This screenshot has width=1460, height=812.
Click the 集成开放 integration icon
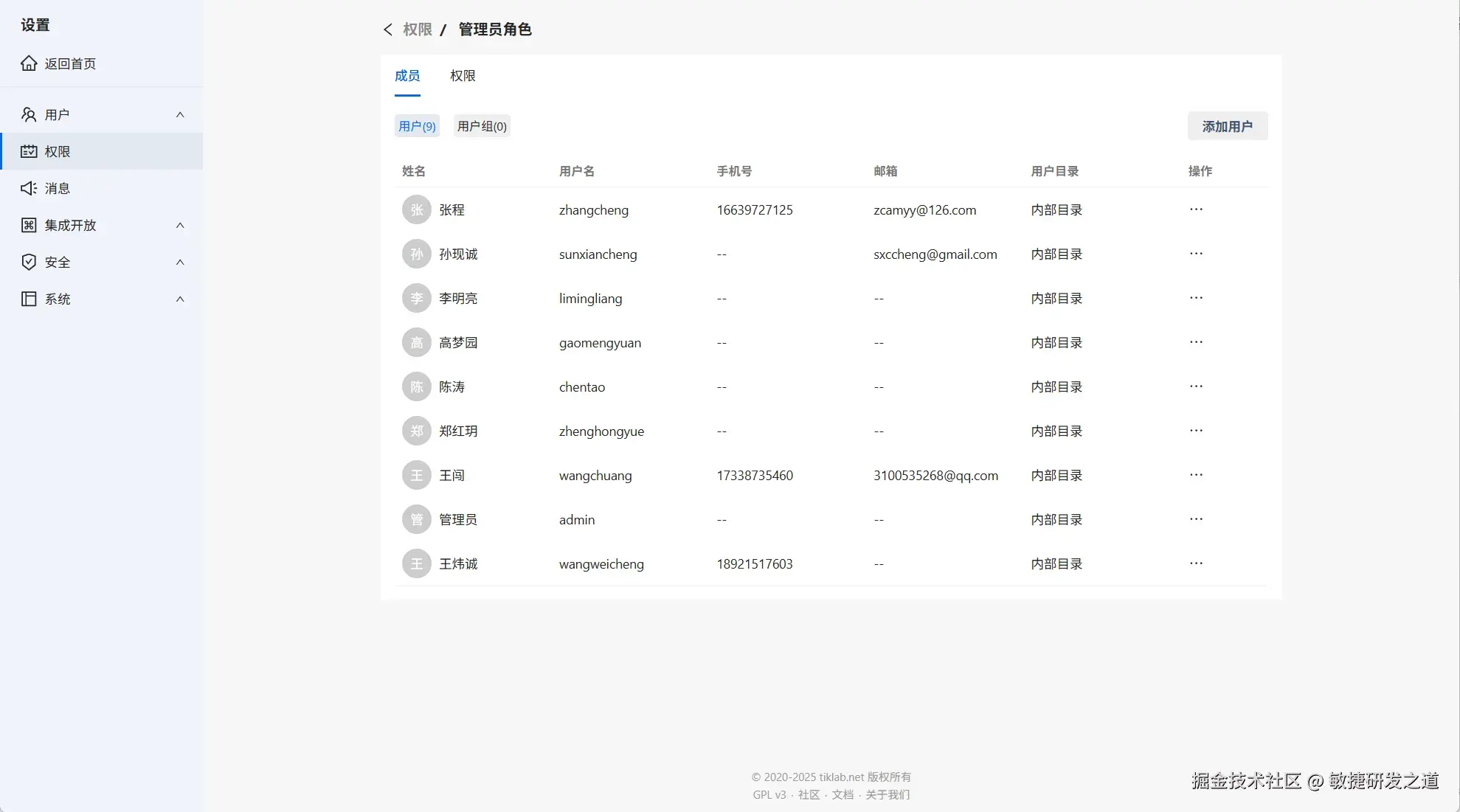point(29,225)
